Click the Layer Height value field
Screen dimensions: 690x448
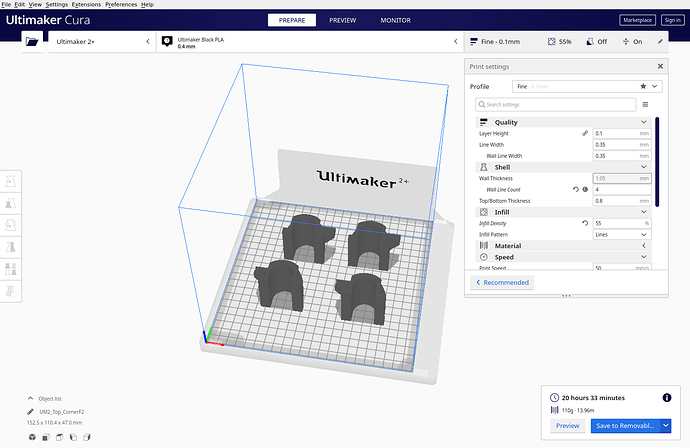tap(621, 133)
